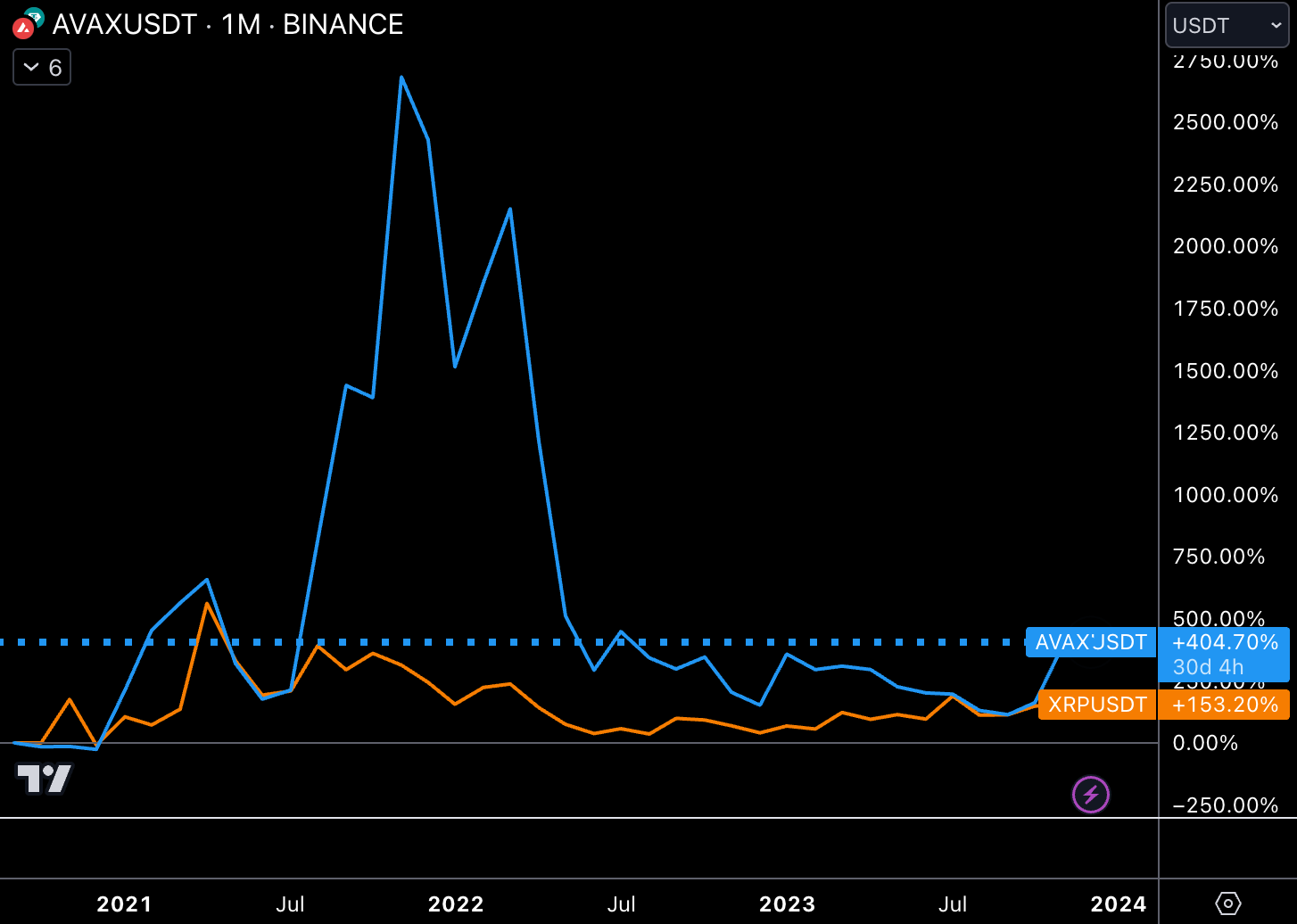Click the 750.00% scale label
1297x924 pixels.
[1219, 557]
